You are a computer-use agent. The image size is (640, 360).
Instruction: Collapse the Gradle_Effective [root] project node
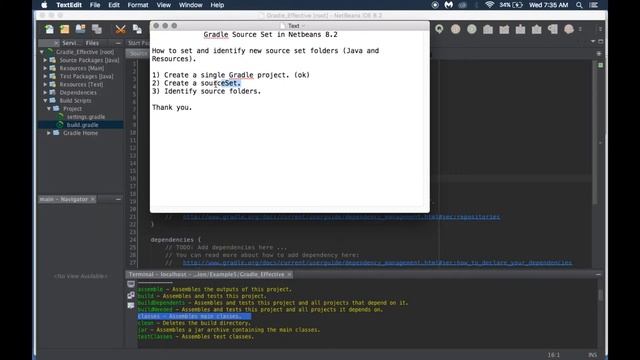tap(42, 52)
